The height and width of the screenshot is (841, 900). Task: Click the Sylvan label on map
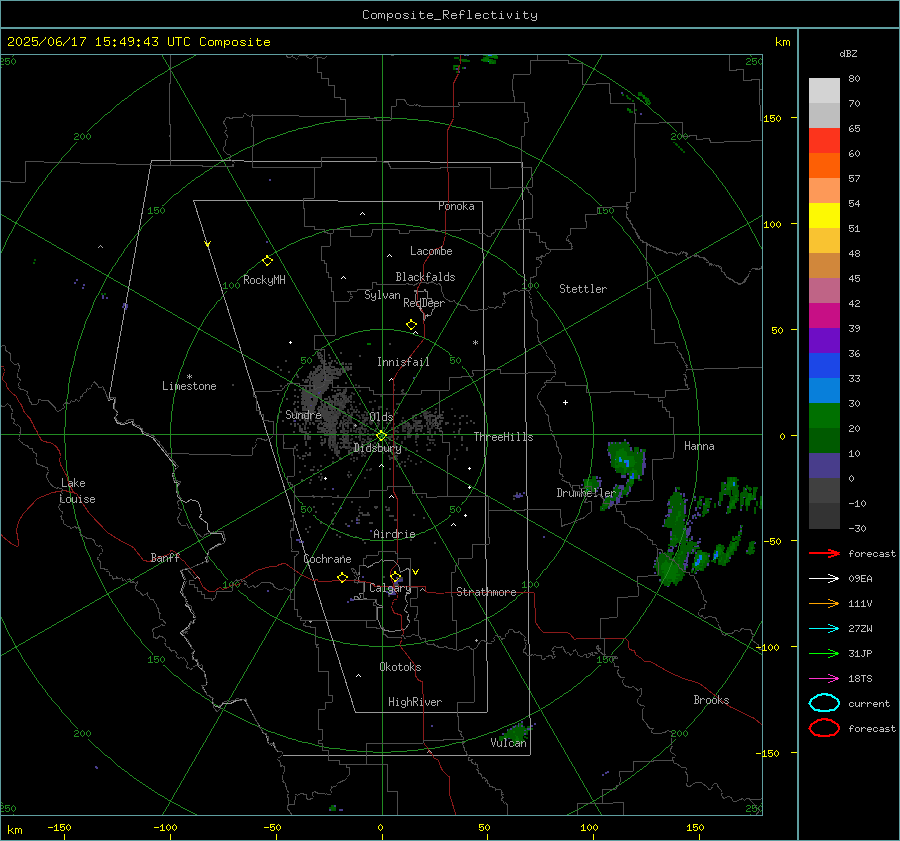pyautogui.click(x=382, y=295)
